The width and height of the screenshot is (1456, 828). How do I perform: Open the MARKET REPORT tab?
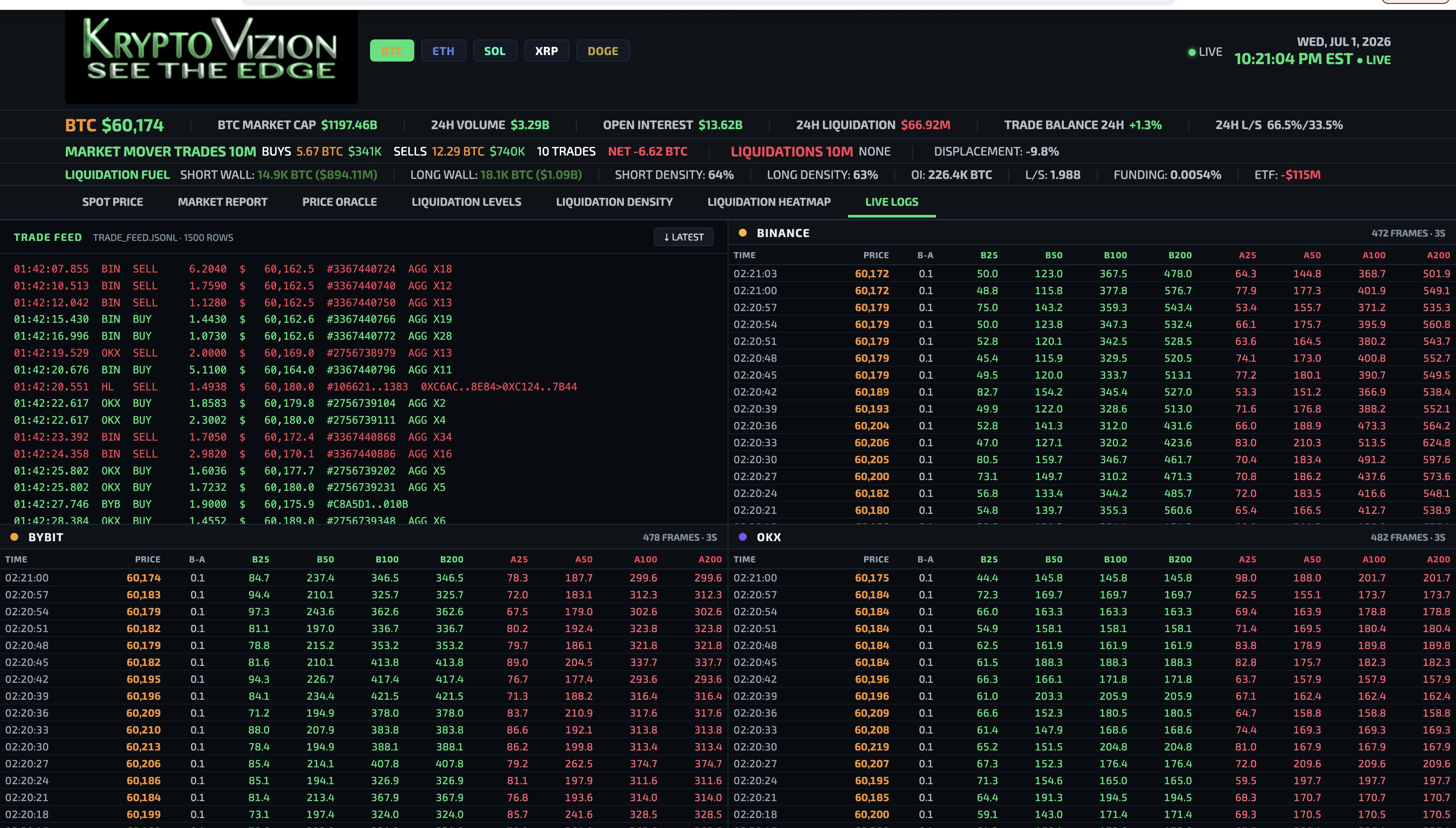coord(222,202)
